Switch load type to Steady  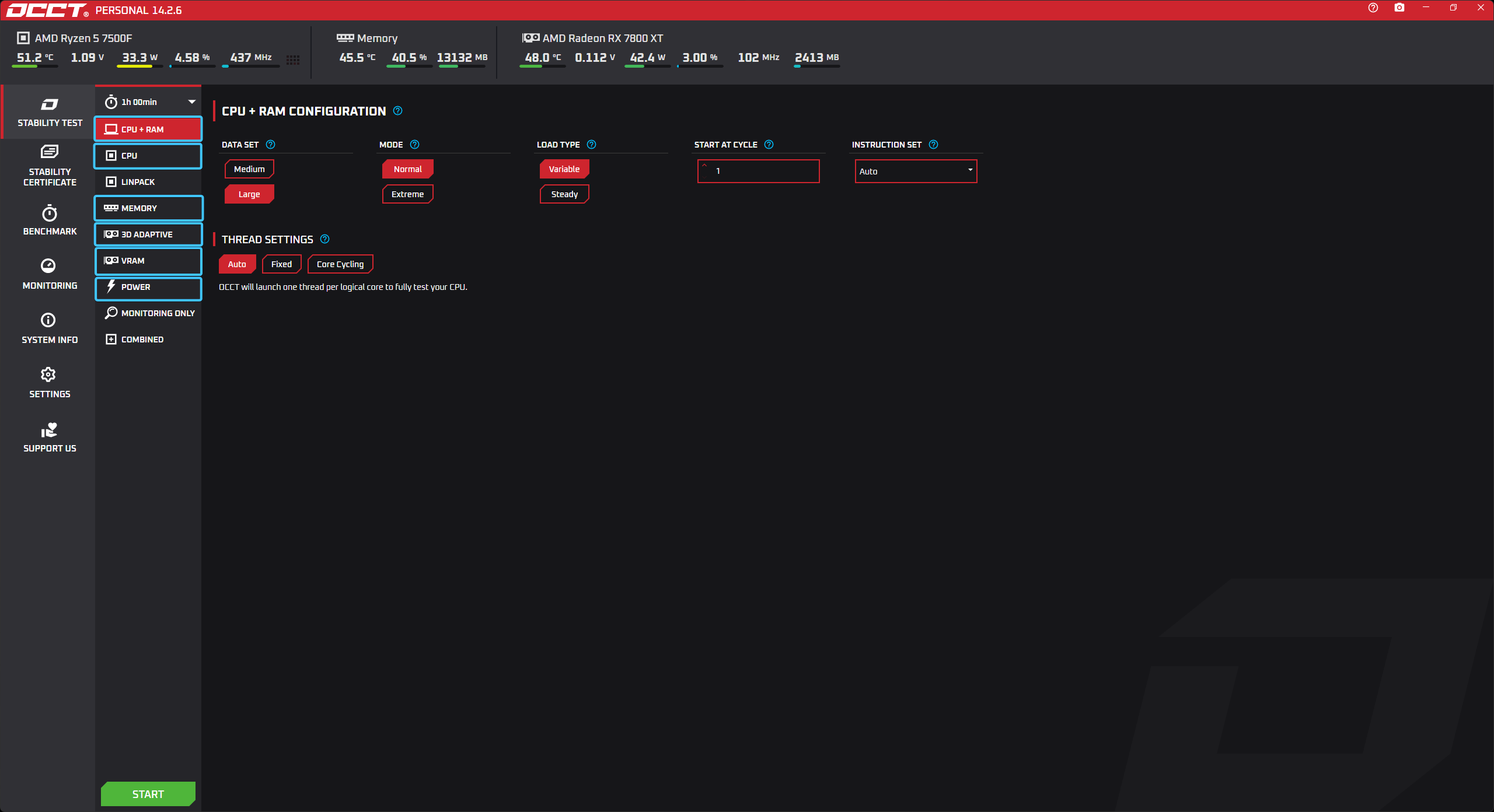click(x=564, y=194)
